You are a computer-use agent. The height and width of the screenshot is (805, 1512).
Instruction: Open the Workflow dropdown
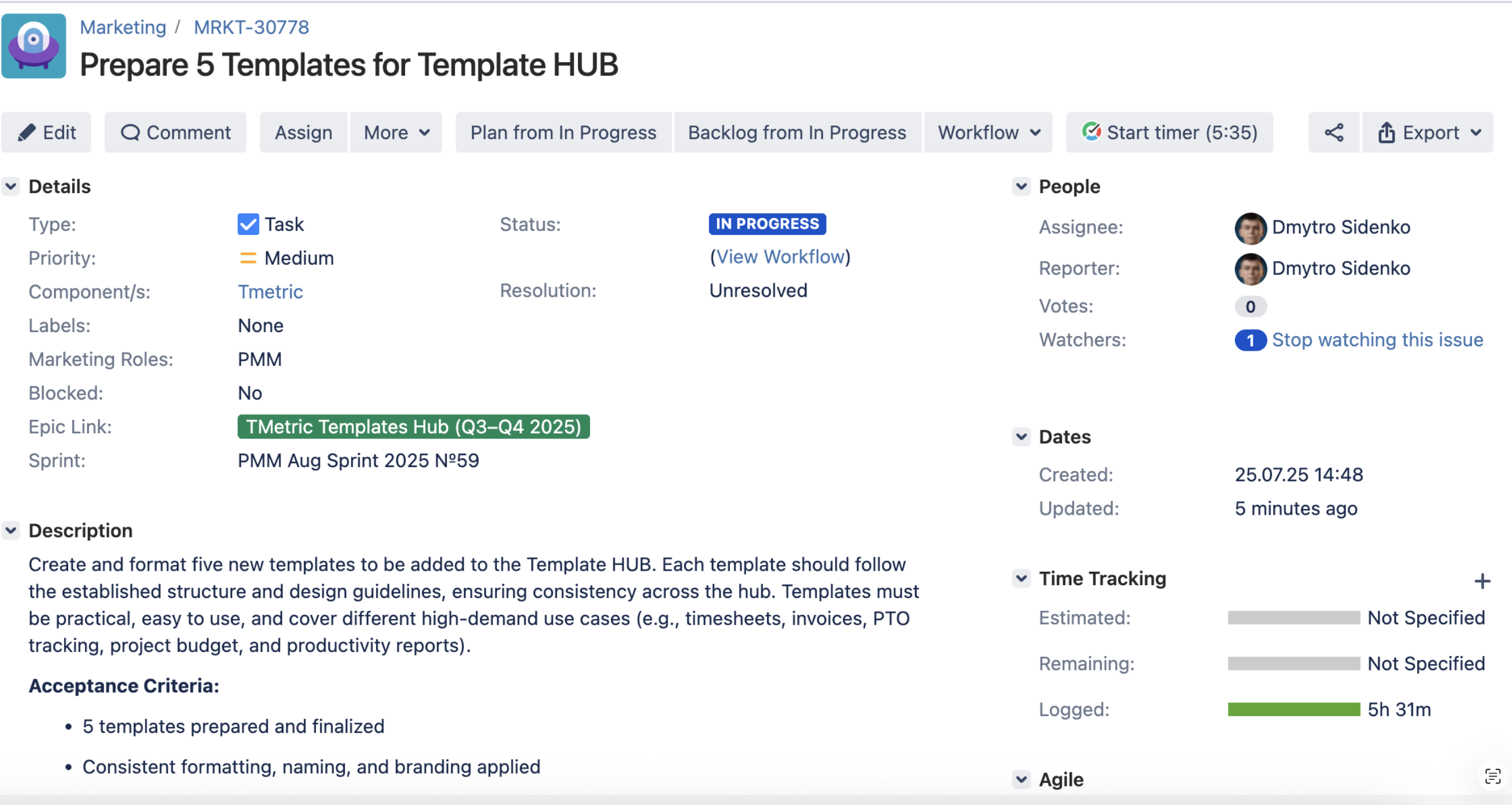click(988, 133)
